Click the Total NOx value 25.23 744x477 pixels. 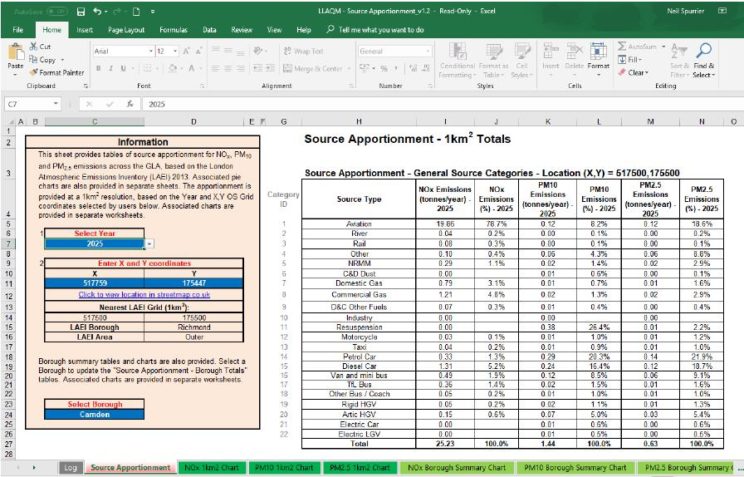point(445,444)
